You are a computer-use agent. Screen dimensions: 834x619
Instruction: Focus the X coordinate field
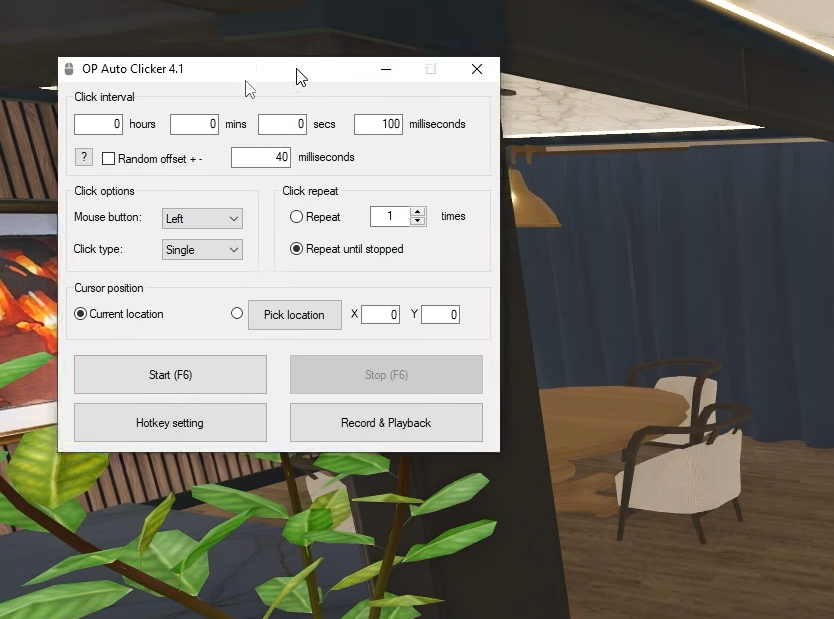point(380,314)
